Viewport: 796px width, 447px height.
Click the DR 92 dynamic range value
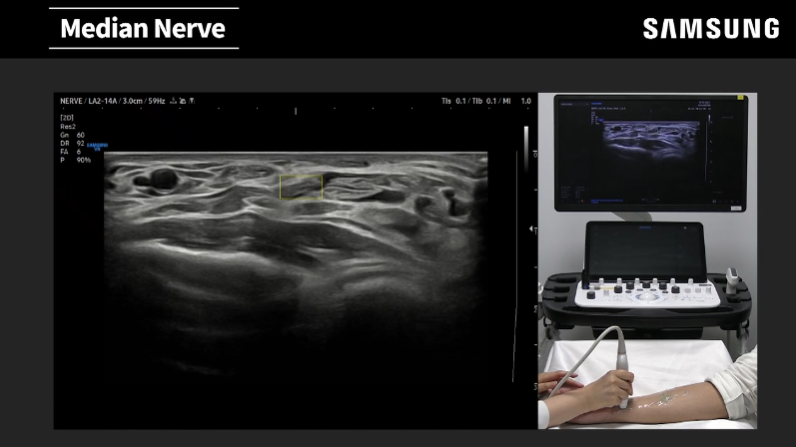[x=73, y=144]
